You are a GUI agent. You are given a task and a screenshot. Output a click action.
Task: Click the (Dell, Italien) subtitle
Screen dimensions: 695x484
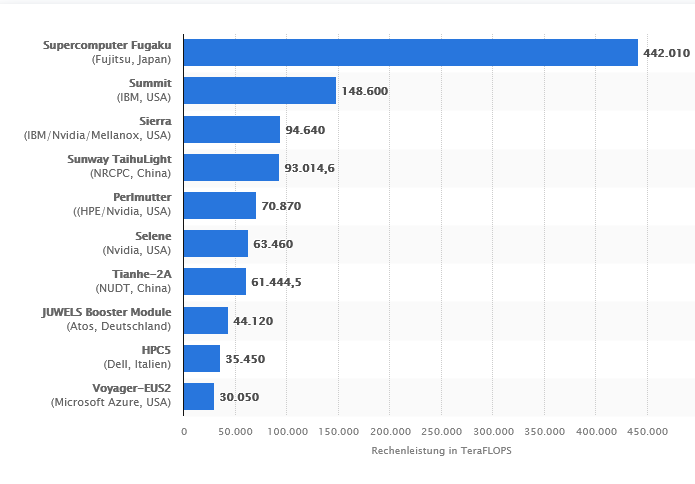pyautogui.click(x=137, y=364)
